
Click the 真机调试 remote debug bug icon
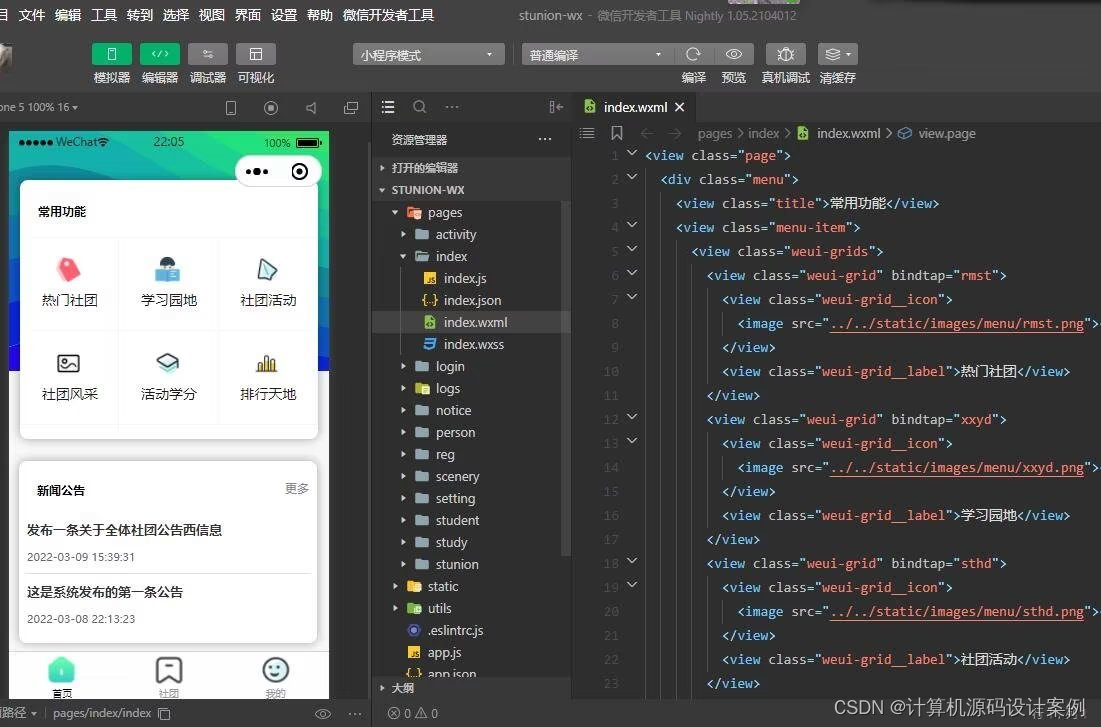click(x=786, y=54)
